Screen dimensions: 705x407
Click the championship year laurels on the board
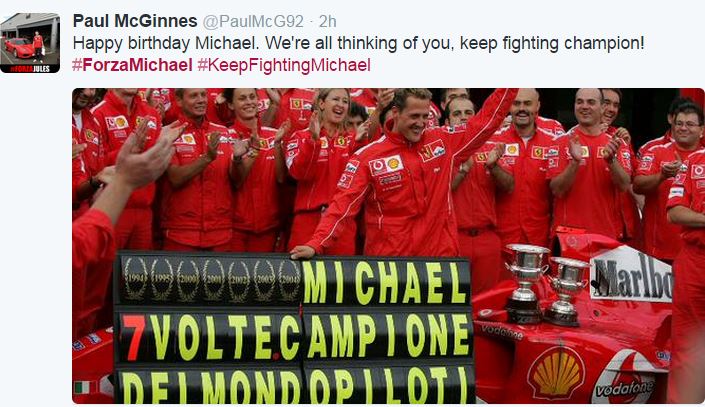[x=211, y=280]
